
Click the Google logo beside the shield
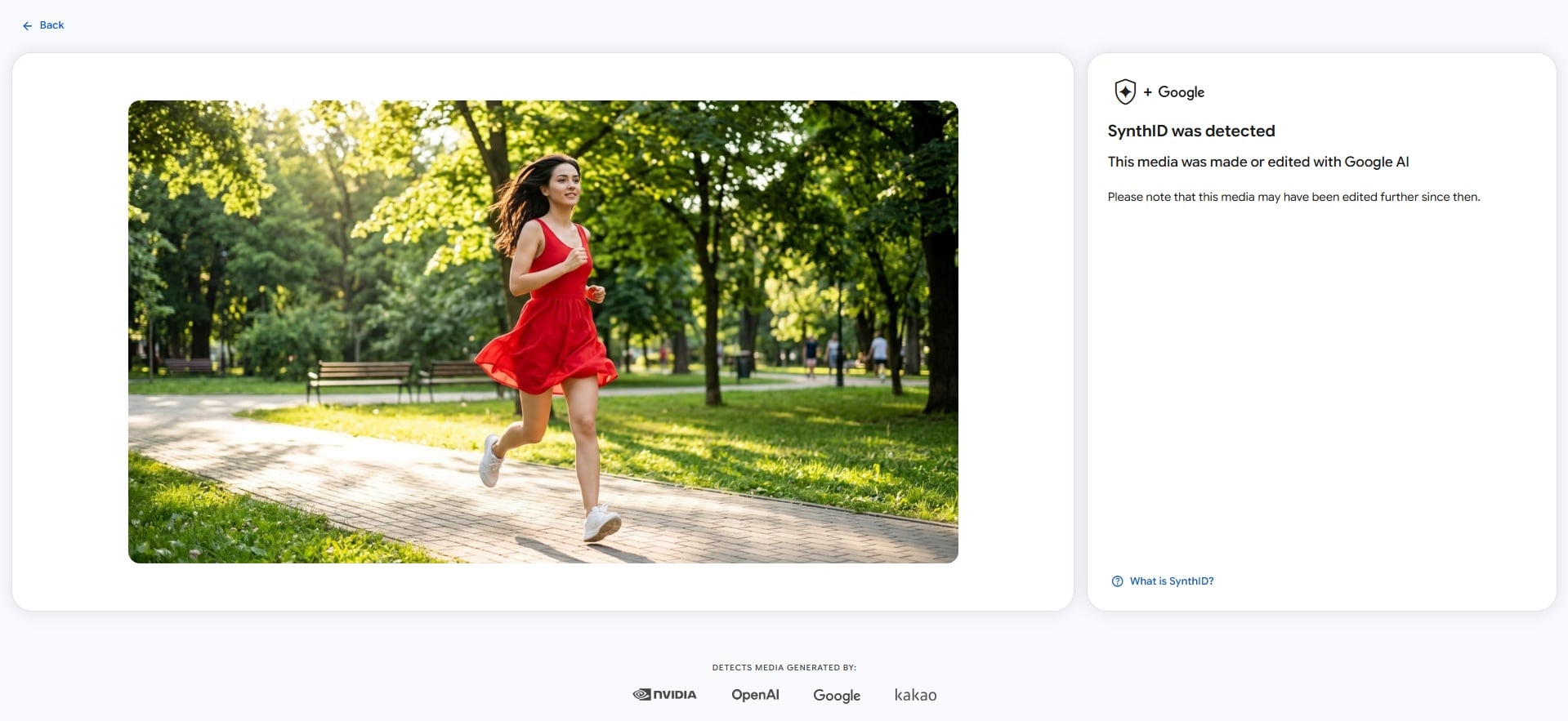1181,92
